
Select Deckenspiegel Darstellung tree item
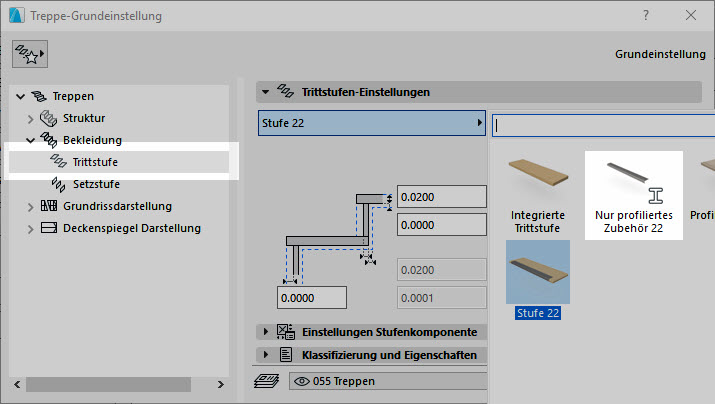point(132,228)
